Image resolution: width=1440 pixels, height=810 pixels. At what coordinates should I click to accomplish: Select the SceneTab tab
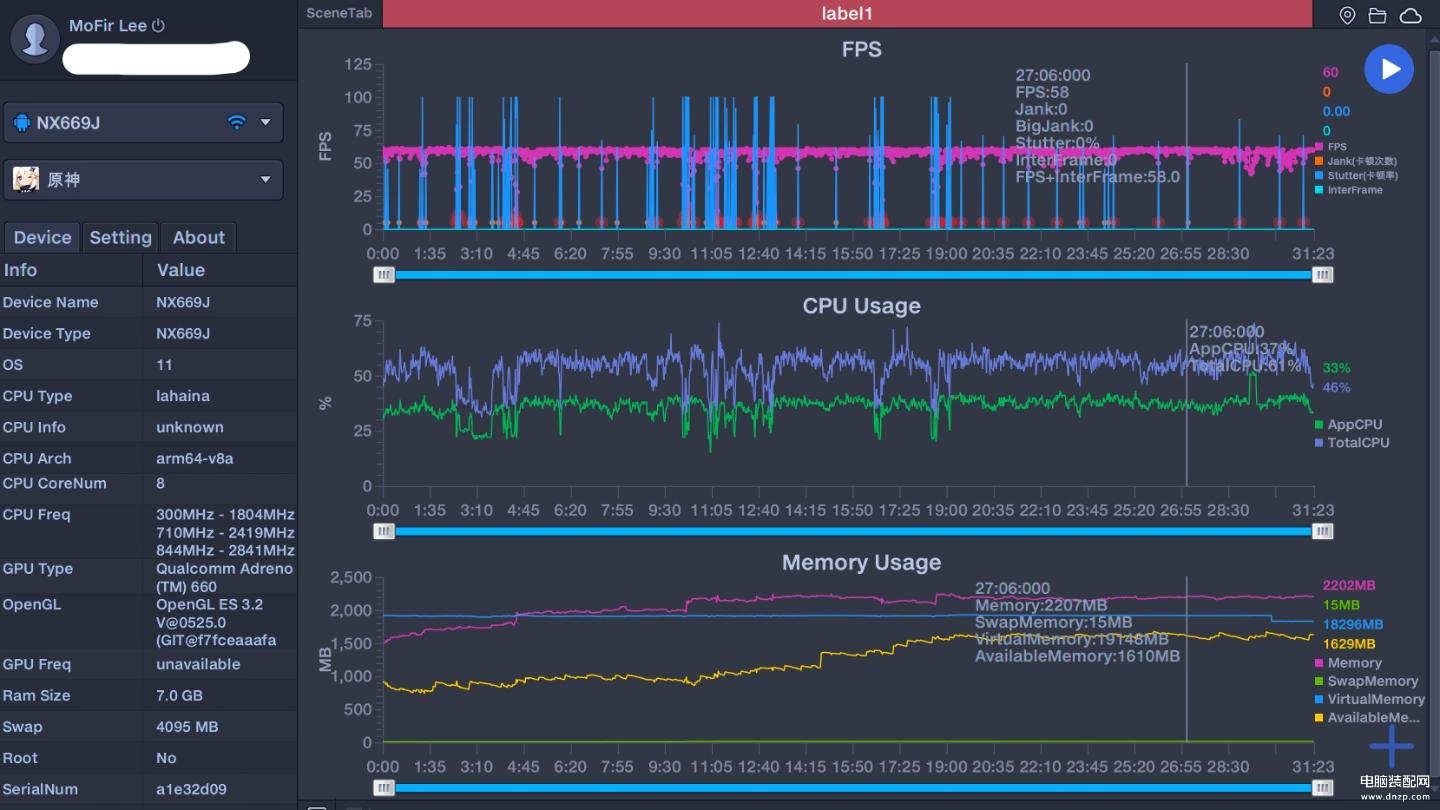coord(339,13)
